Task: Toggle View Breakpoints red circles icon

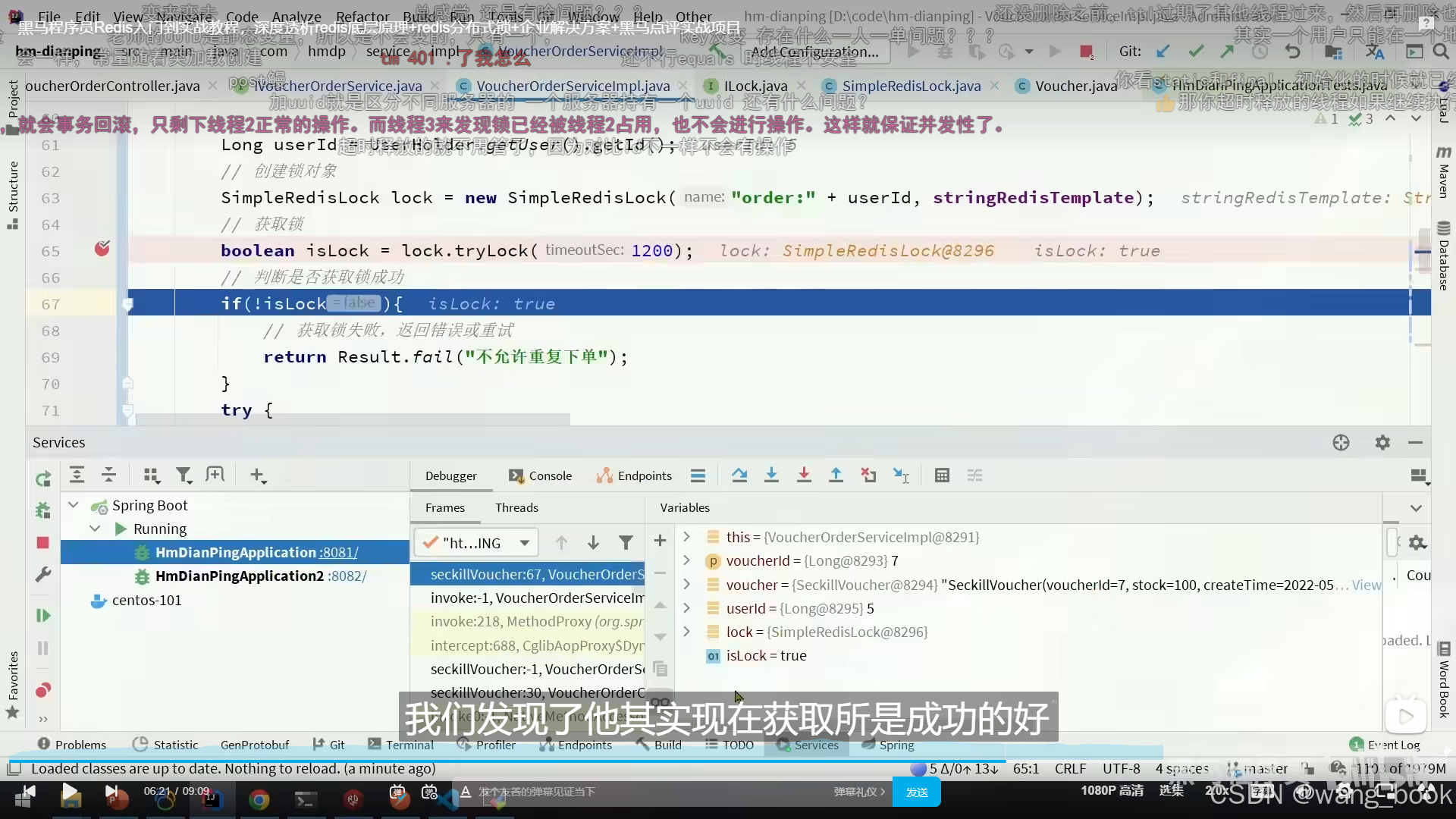Action: 43,690
